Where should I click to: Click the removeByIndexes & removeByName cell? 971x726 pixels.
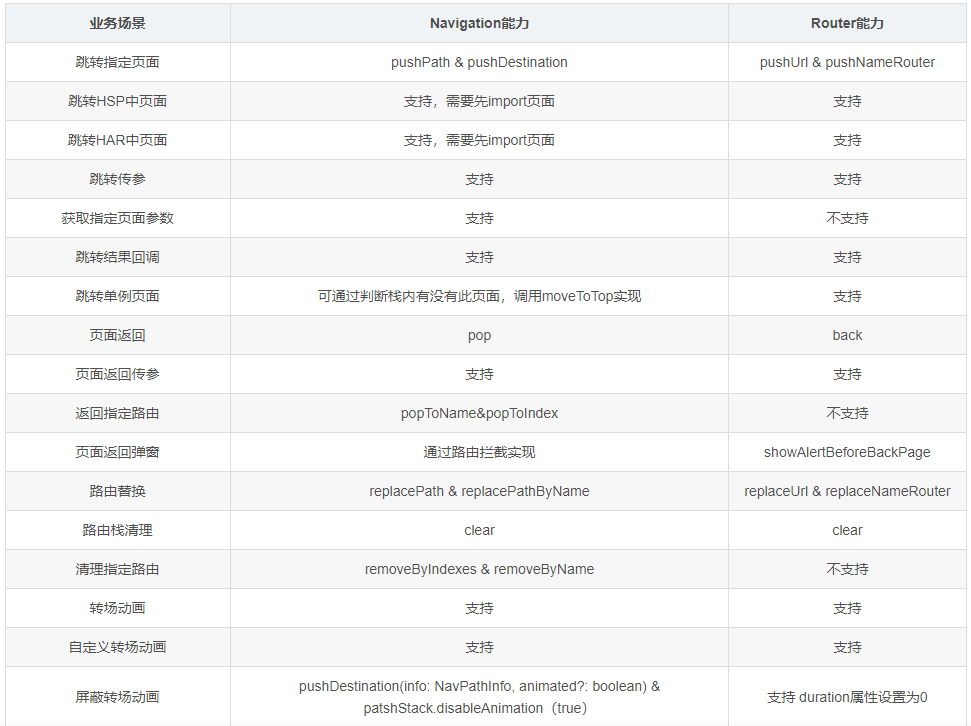tap(479, 569)
